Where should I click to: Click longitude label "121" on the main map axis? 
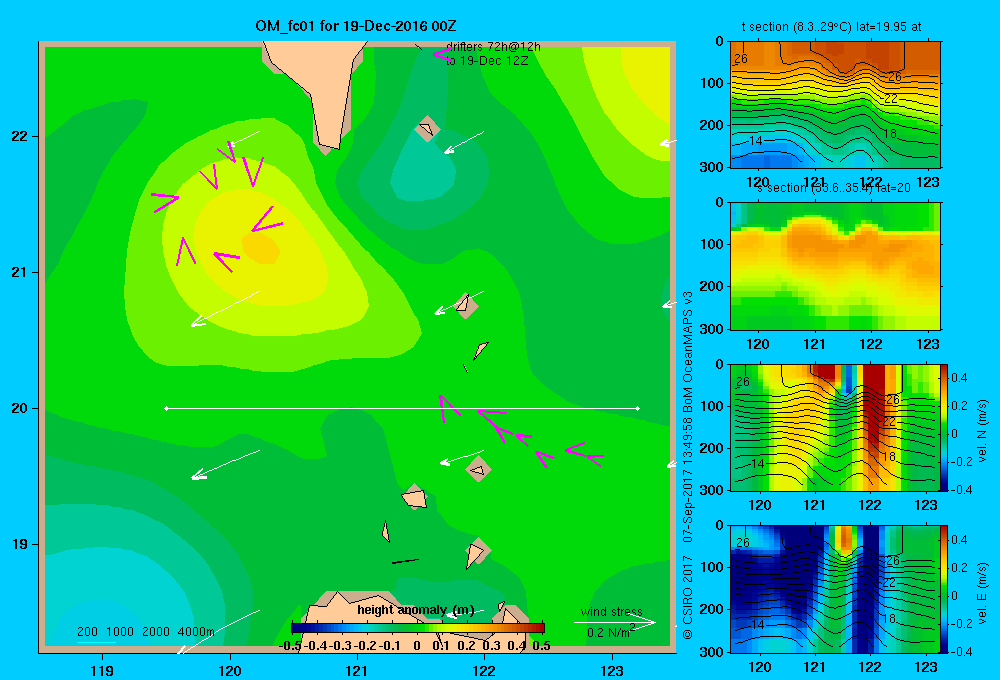357,670
